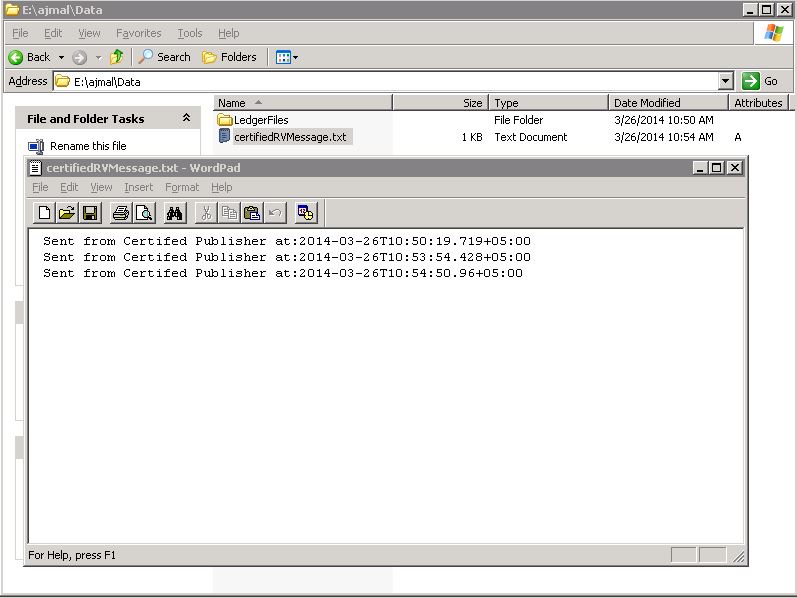Click the Undo icon in WordPad
Image resolution: width=797 pixels, height=598 pixels.
point(275,213)
